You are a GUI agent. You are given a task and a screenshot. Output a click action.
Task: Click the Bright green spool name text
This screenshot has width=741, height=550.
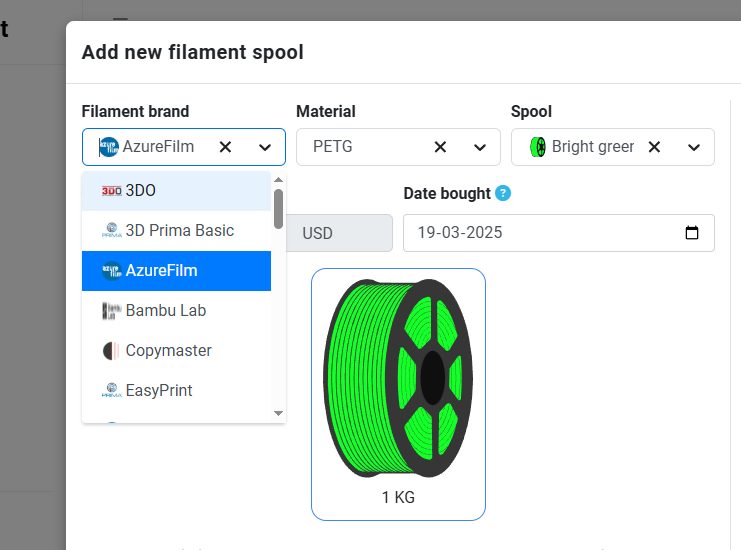593,147
